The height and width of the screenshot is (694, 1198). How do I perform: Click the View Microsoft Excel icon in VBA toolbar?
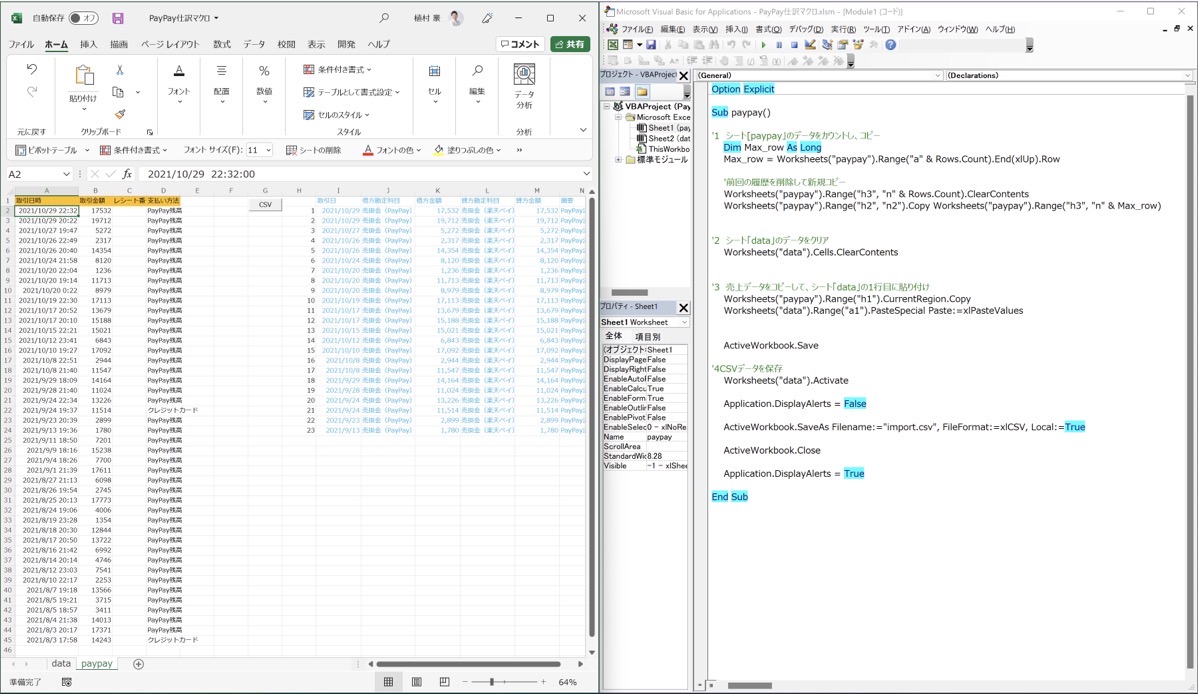coord(613,45)
